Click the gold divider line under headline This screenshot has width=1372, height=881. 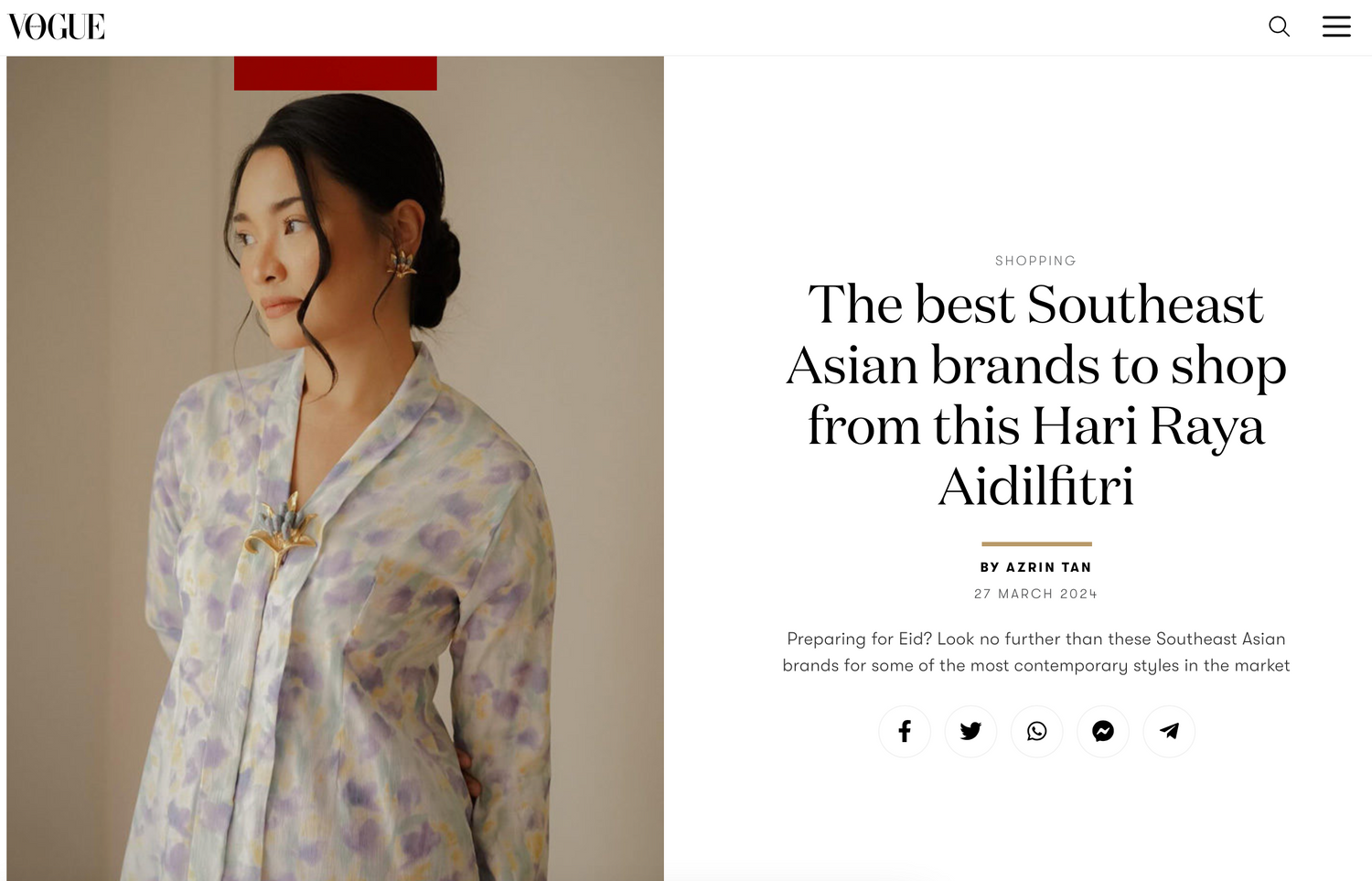pyautogui.click(x=1036, y=543)
